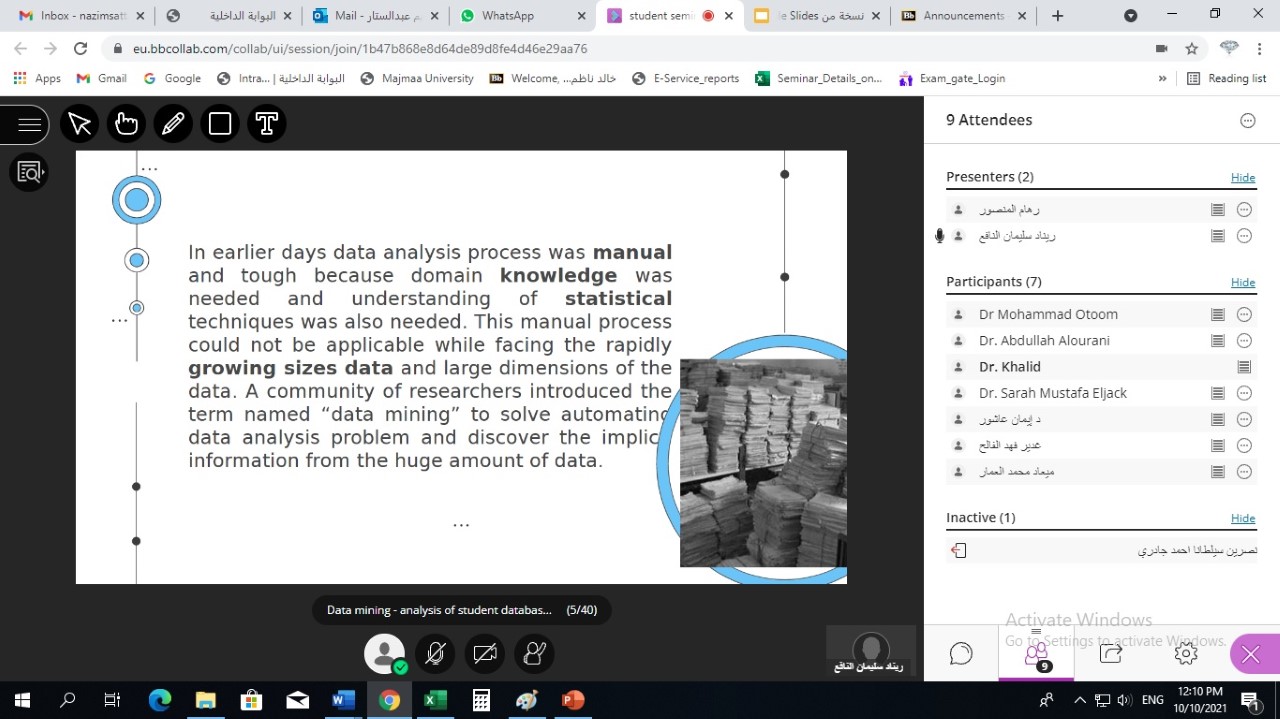This screenshot has width=1280, height=719.
Task: Click the inactive attendee's left-session icon
Action: pos(958,551)
